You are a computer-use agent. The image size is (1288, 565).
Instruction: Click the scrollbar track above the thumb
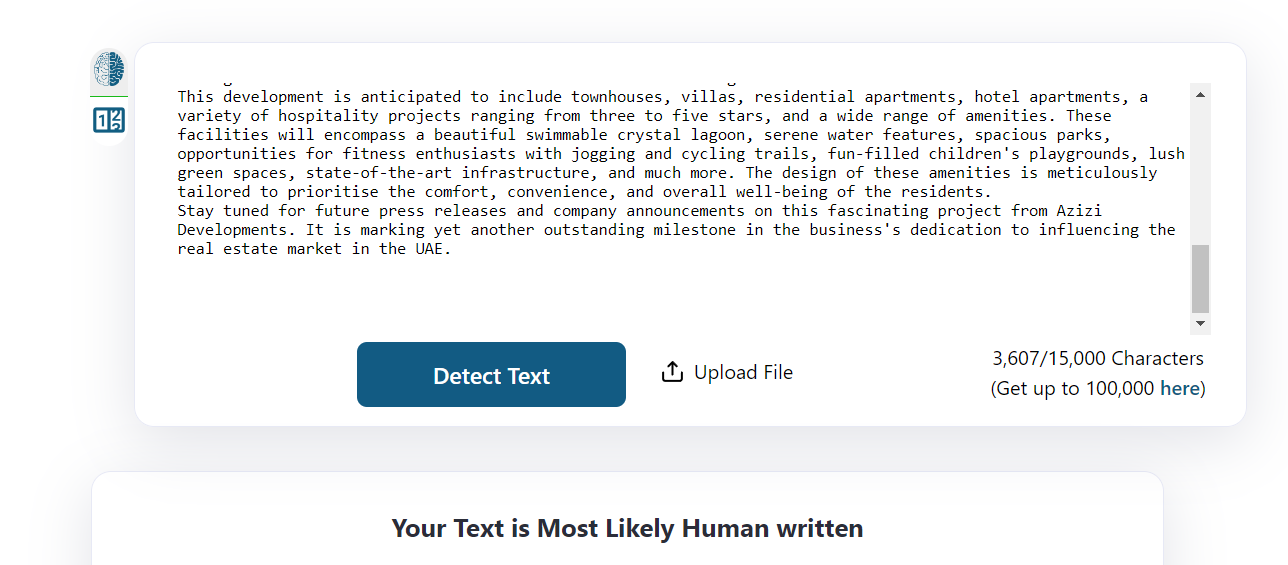point(1200,170)
